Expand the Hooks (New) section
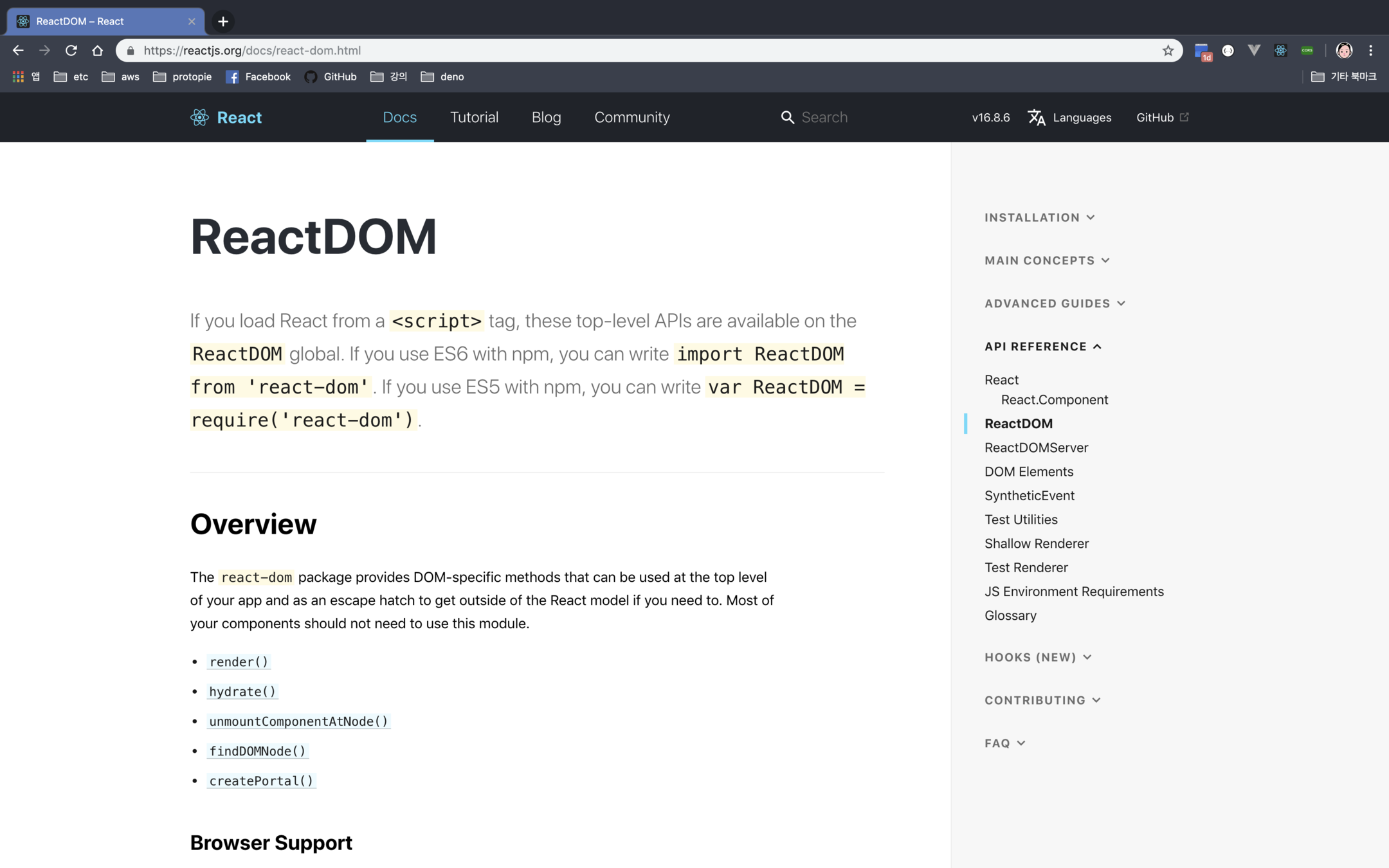The height and width of the screenshot is (868, 1389). click(1037, 657)
